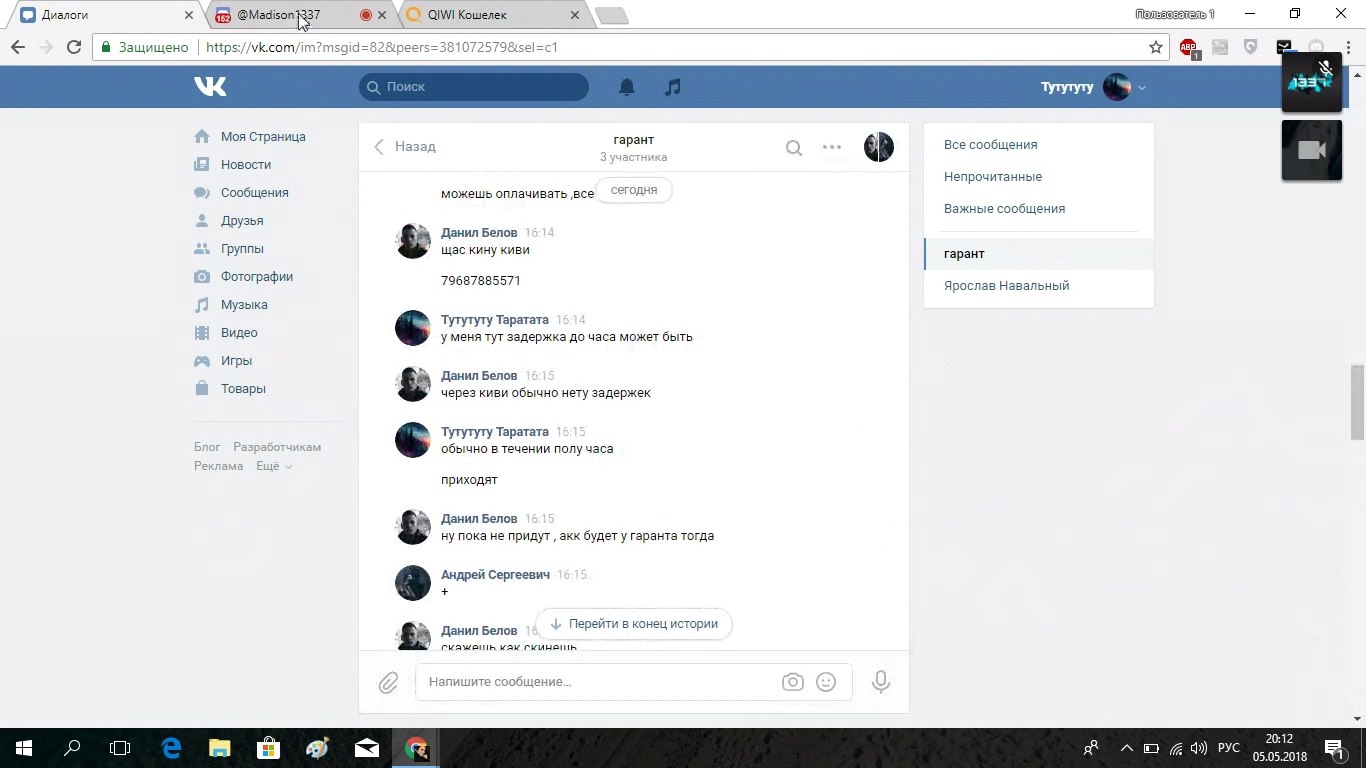Image resolution: width=1366 pixels, height=768 pixels.
Task: Open the emoji smiley picker
Action: tap(826, 682)
